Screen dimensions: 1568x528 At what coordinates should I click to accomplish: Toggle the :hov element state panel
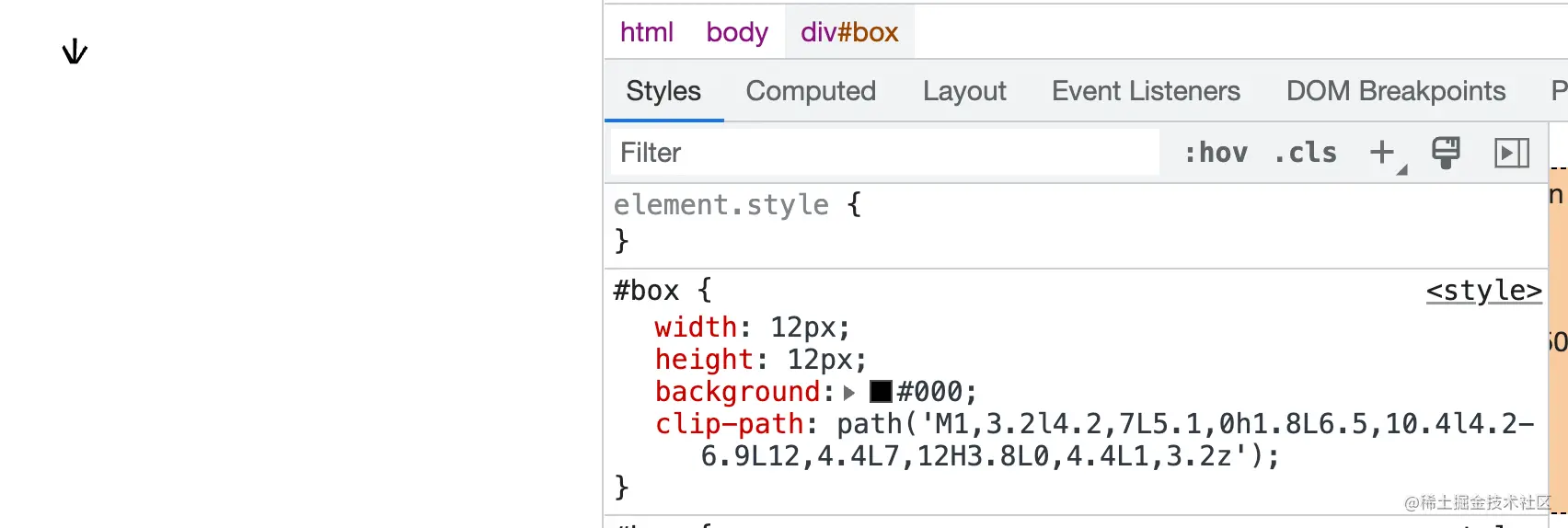point(1216,153)
